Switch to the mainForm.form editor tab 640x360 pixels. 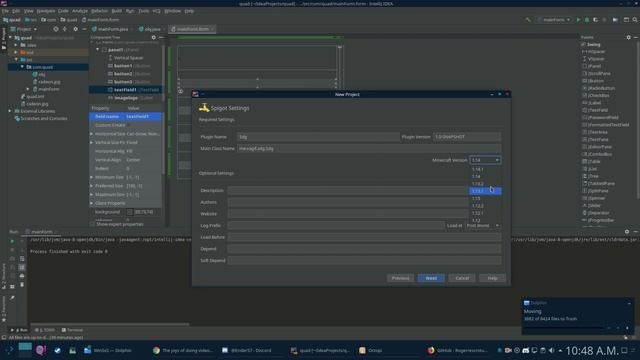pos(192,29)
